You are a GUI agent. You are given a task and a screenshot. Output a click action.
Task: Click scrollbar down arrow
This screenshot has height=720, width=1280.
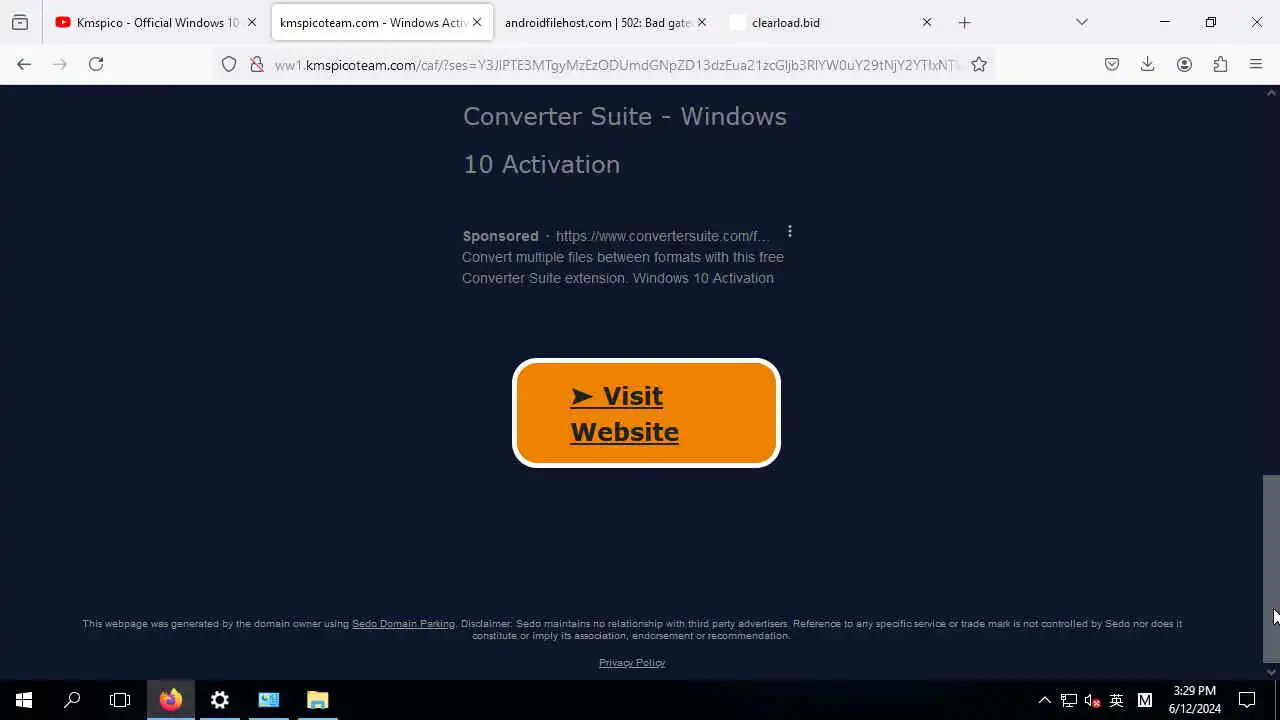tap(1271, 672)
